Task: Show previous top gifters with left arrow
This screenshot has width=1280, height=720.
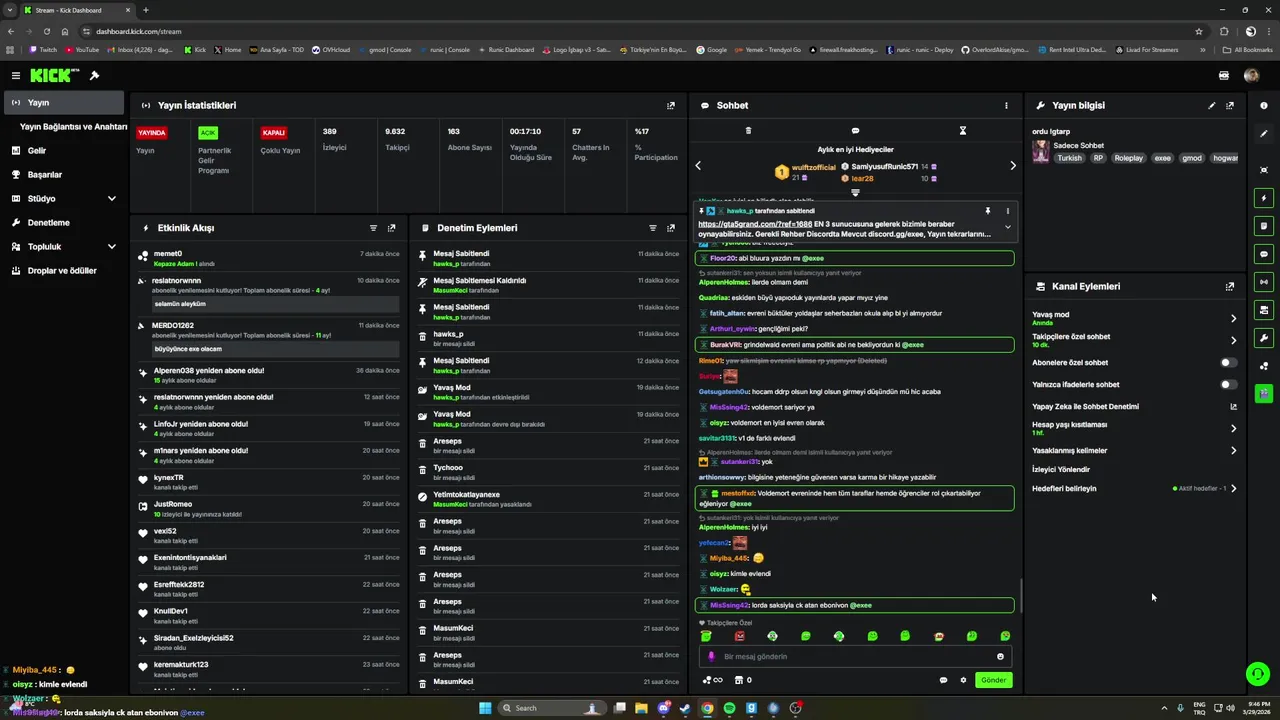Action: 698,166
